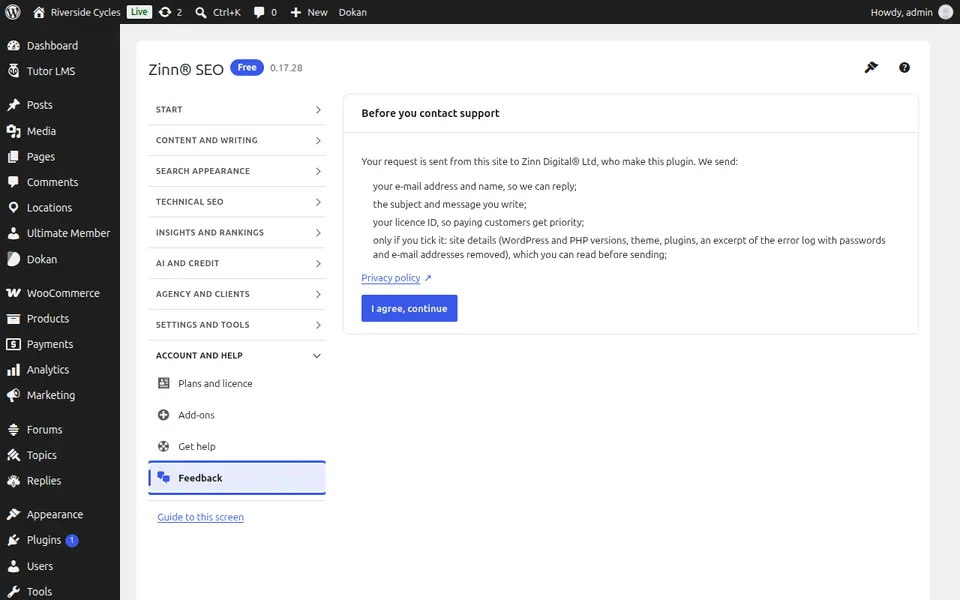Screen dimensions: 960x600
Task: Click the Locations pin icon
Action: point(13,208)
